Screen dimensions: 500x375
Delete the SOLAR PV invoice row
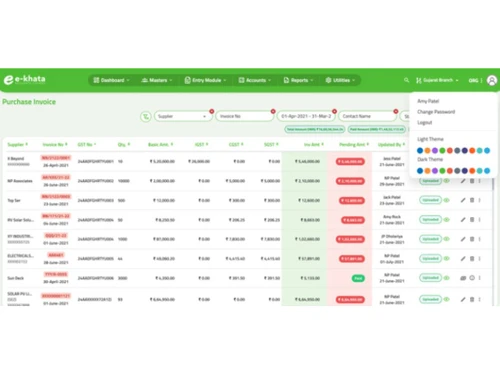point(472,299)
